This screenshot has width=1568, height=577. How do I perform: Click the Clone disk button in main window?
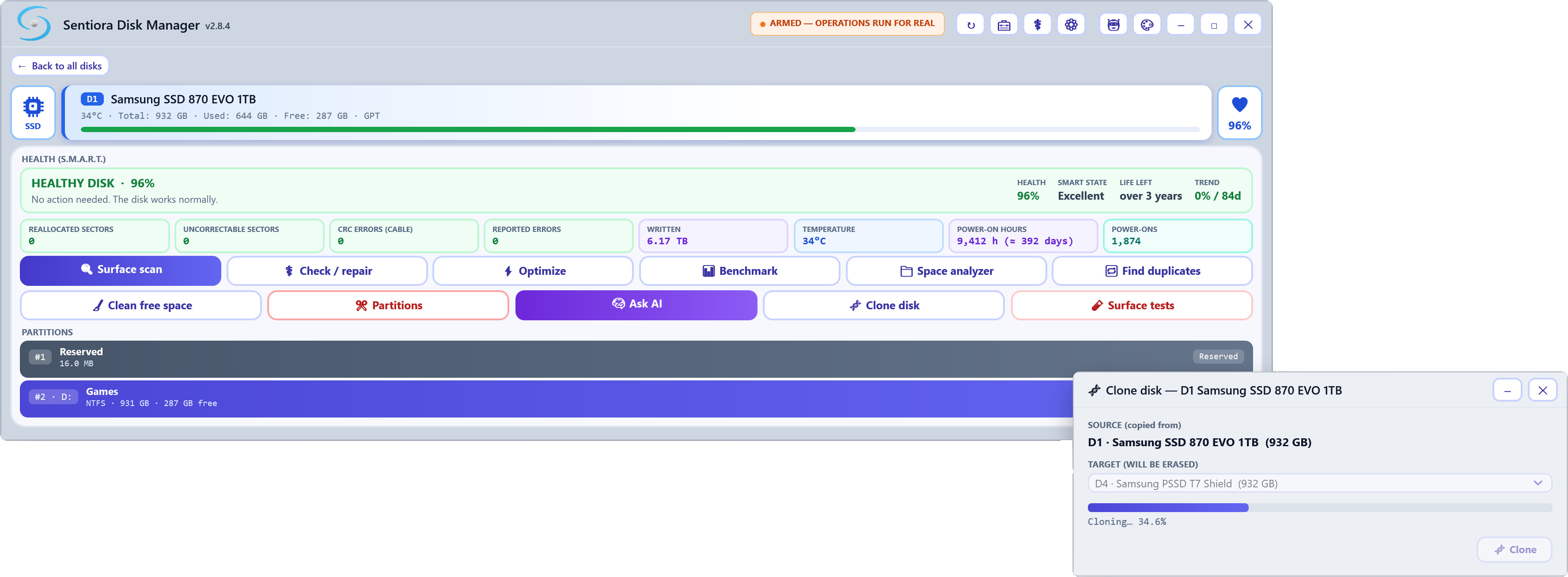click(x=884, y=305)
